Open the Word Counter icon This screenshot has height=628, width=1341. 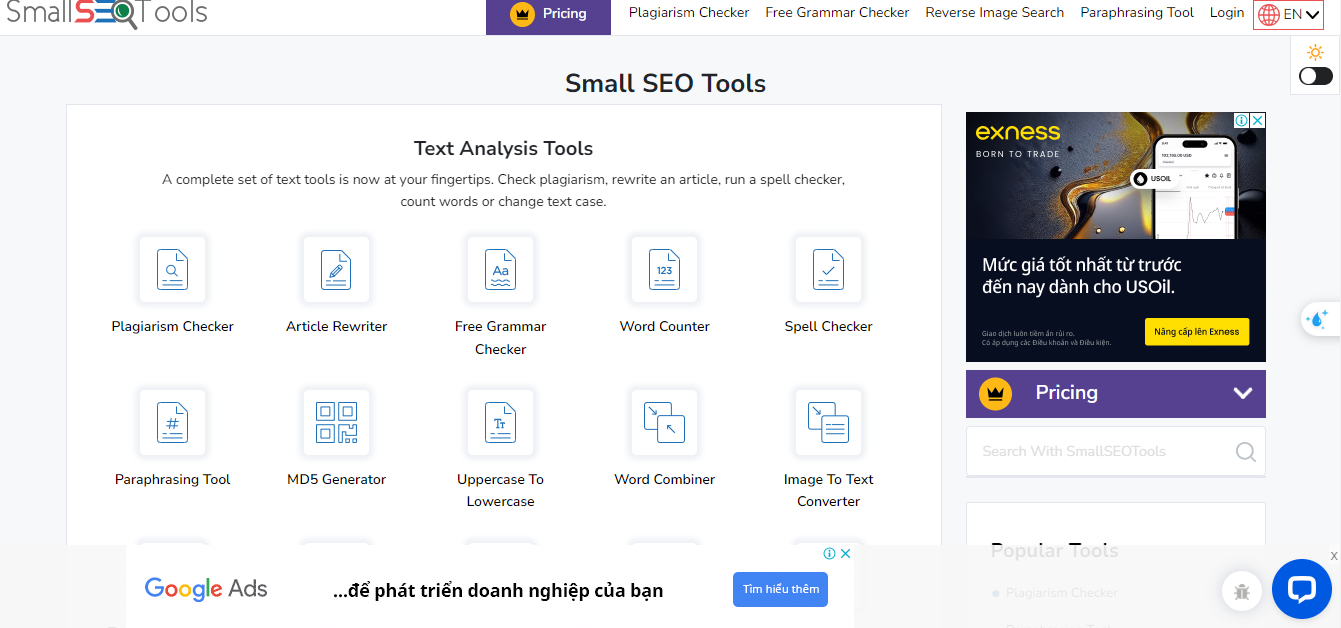click(664, 269)
